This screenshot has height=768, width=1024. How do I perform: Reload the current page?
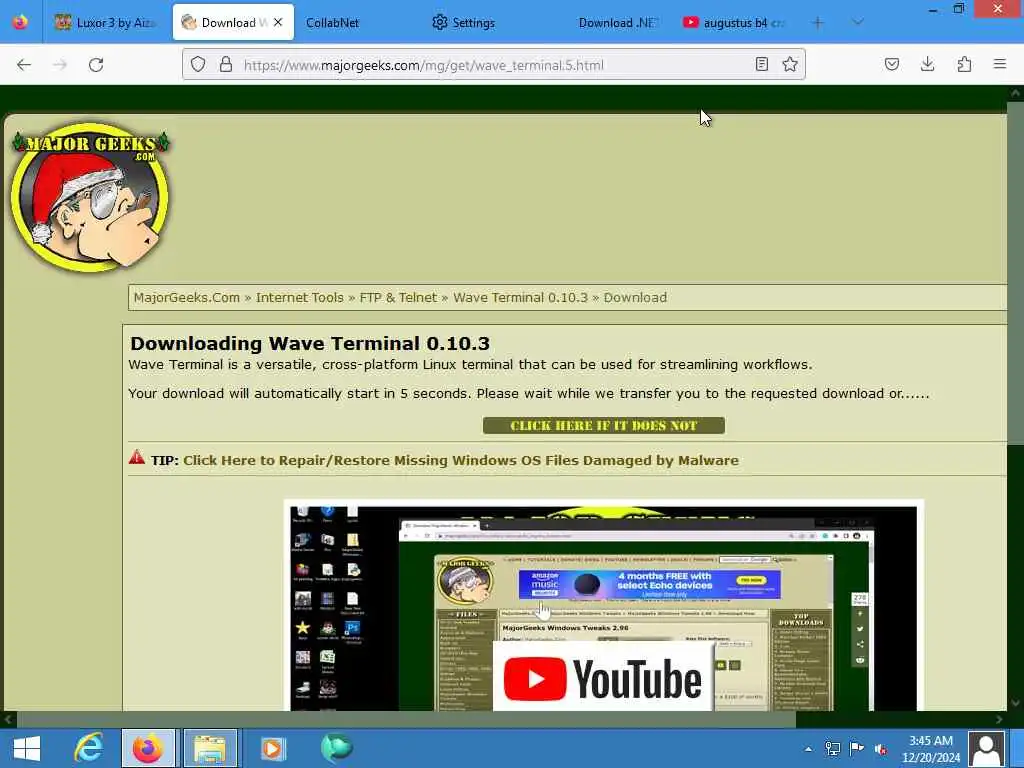point(96,65)
